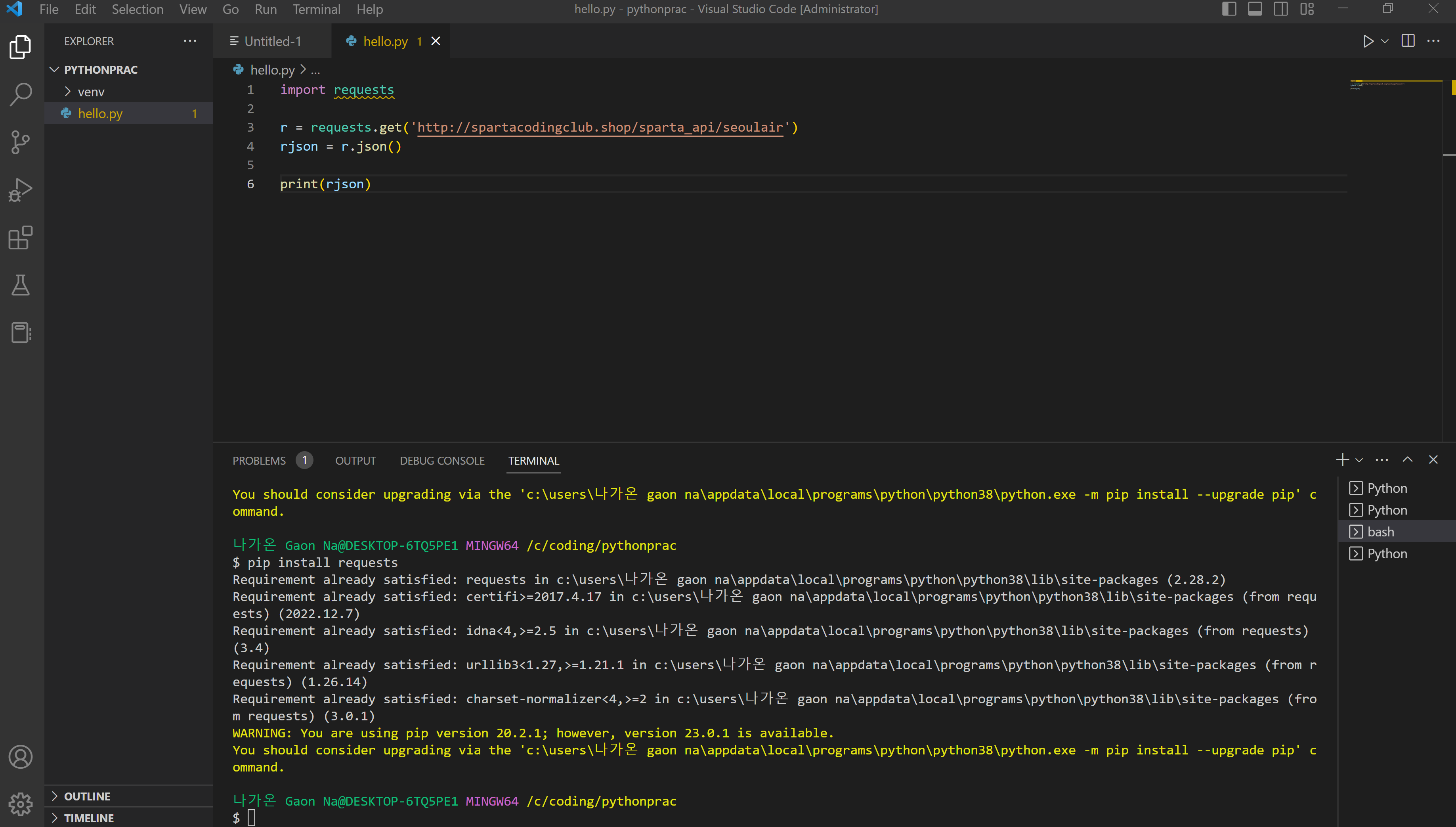Open the PROBLEMS panel tab
The height and width of the screenshot is (827, 1456).
tap(259, 461)
